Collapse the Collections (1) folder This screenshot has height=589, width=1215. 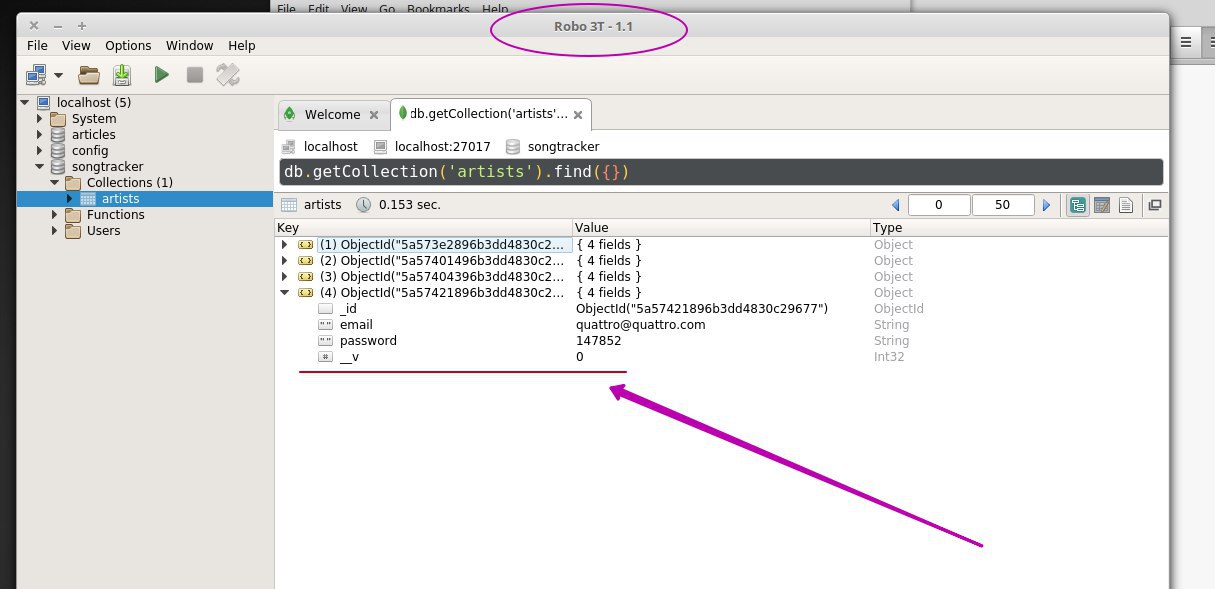point(55,182)
